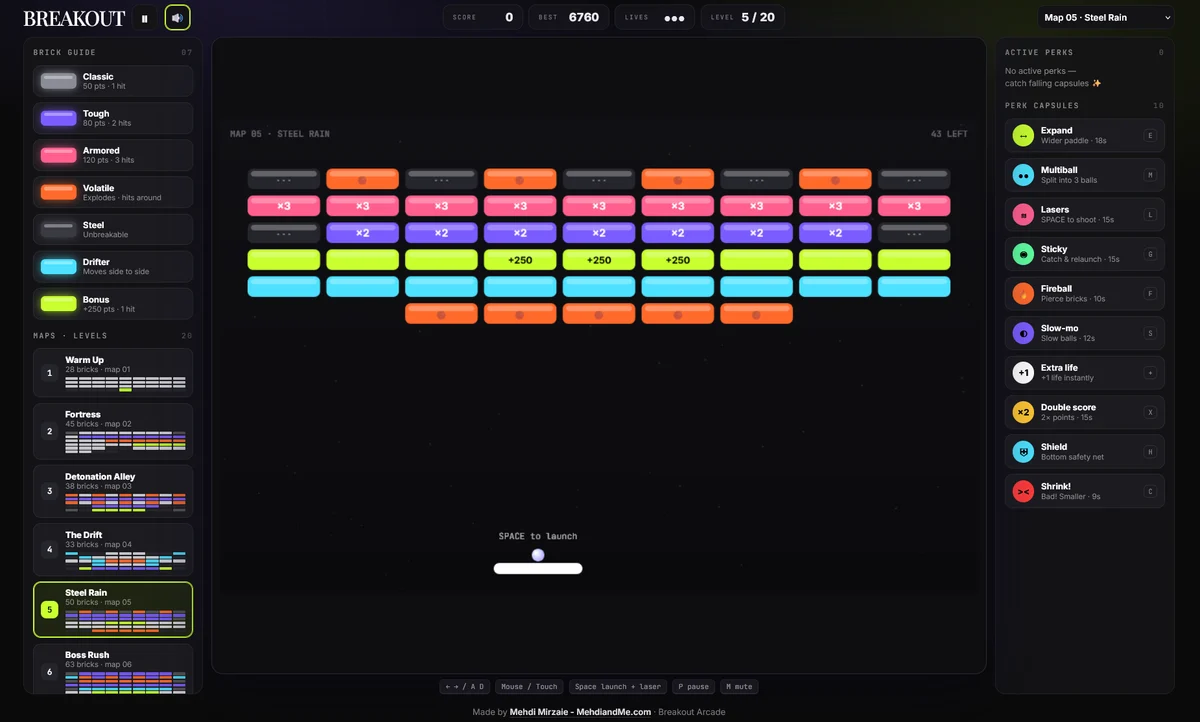Screen dimensions: 1200x722
Task: Click the level number 5 badge
Action: tap(49, 609)
